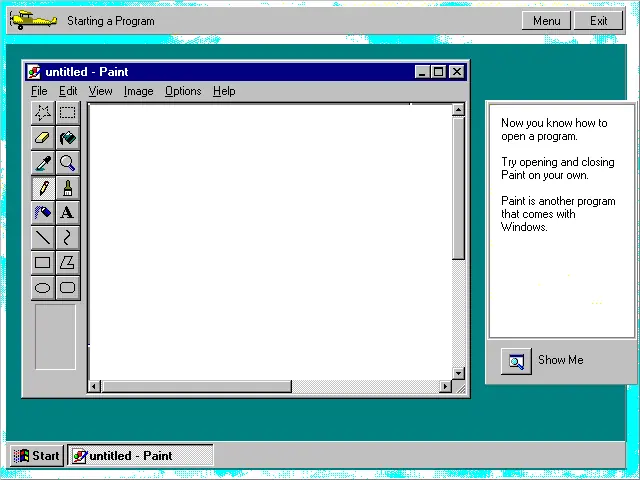Select the Polygon tool
640x480 pixels.
[68, 262]
